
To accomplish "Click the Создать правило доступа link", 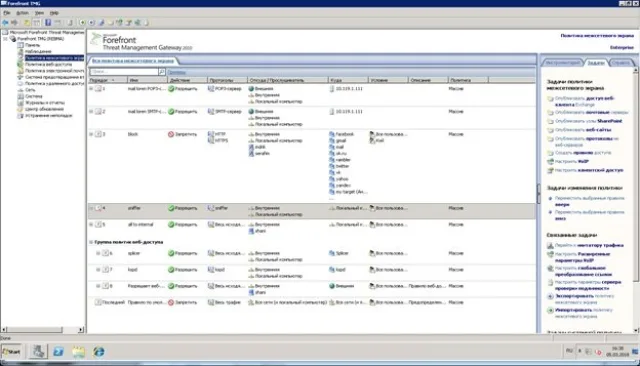I will coord(583,153).
